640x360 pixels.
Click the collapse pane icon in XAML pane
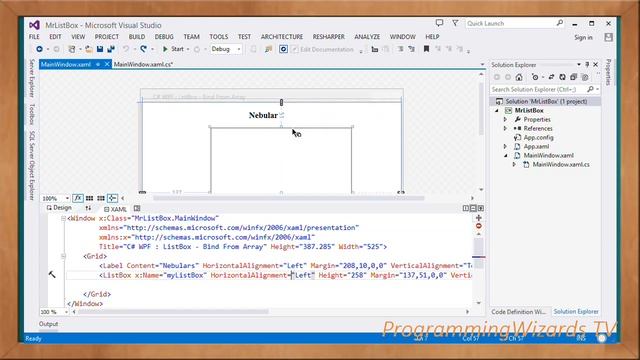(x=481, y=208)
